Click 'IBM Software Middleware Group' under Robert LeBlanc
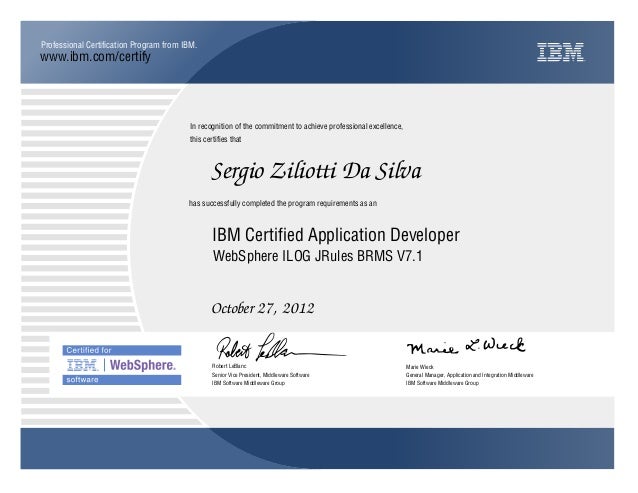This screenshot has height=493, width=638. point(248,383)
